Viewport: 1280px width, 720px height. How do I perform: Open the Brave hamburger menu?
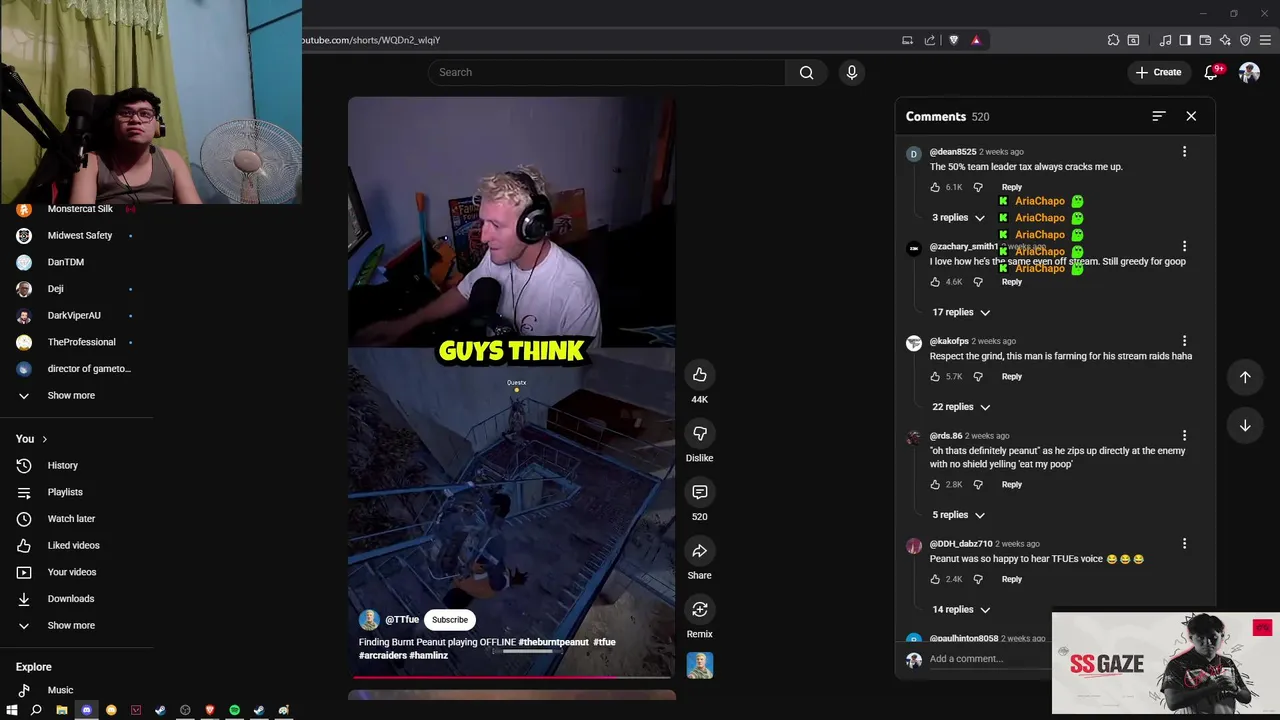pyautogui.click(x=1265, y=40)
